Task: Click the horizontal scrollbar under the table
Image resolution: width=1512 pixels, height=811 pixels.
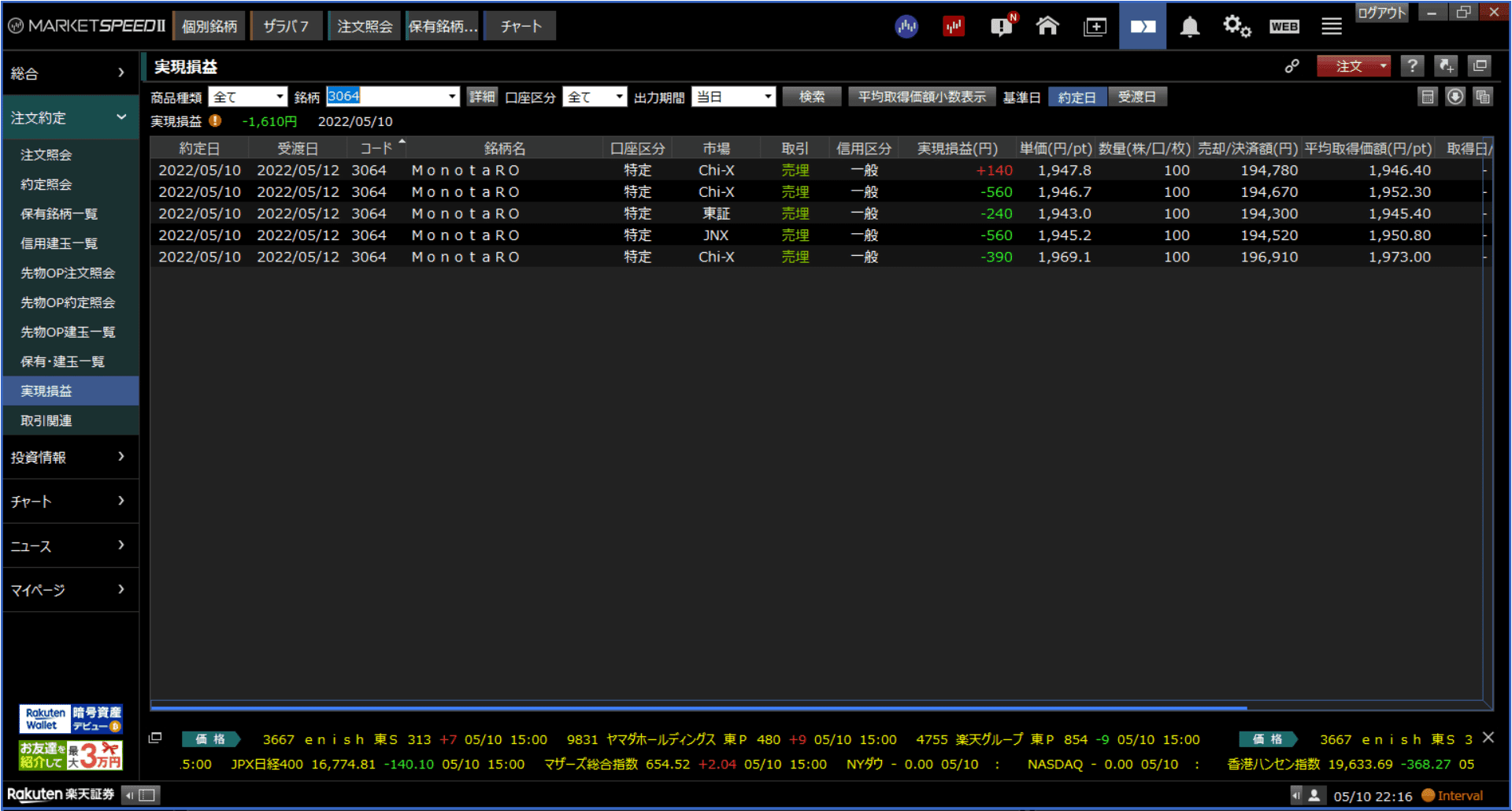Action: tap(699, 708)
